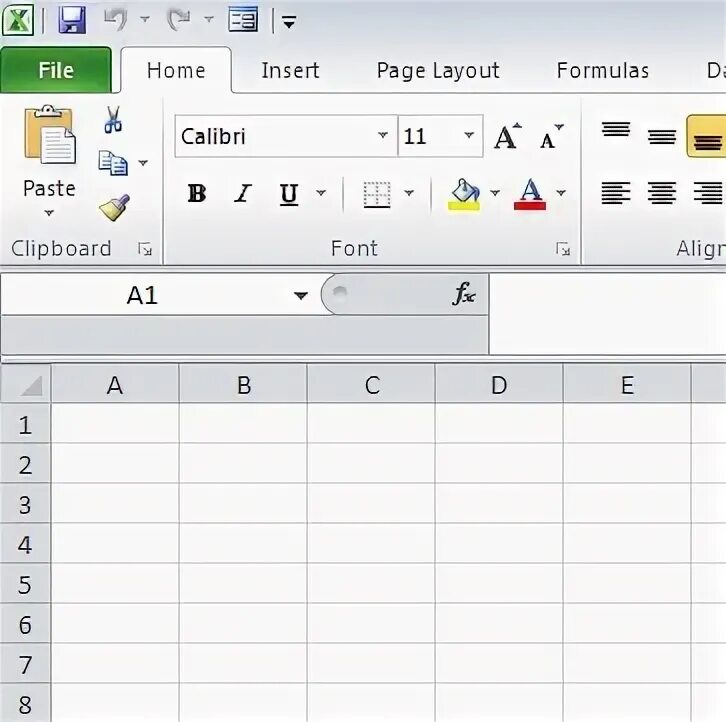Expand the Font Color palette arrow

coord(561,193)
